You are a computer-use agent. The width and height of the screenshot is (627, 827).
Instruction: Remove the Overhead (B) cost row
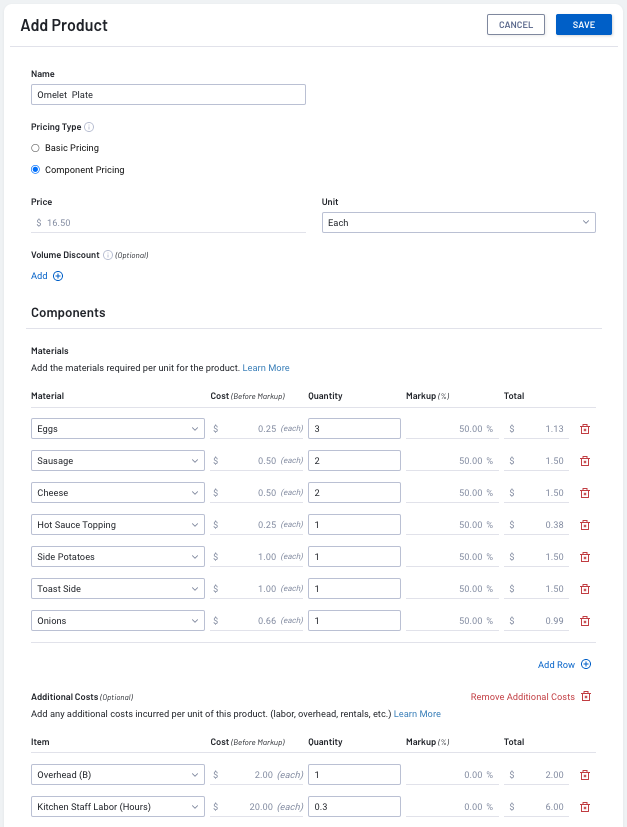coord(585,774)
